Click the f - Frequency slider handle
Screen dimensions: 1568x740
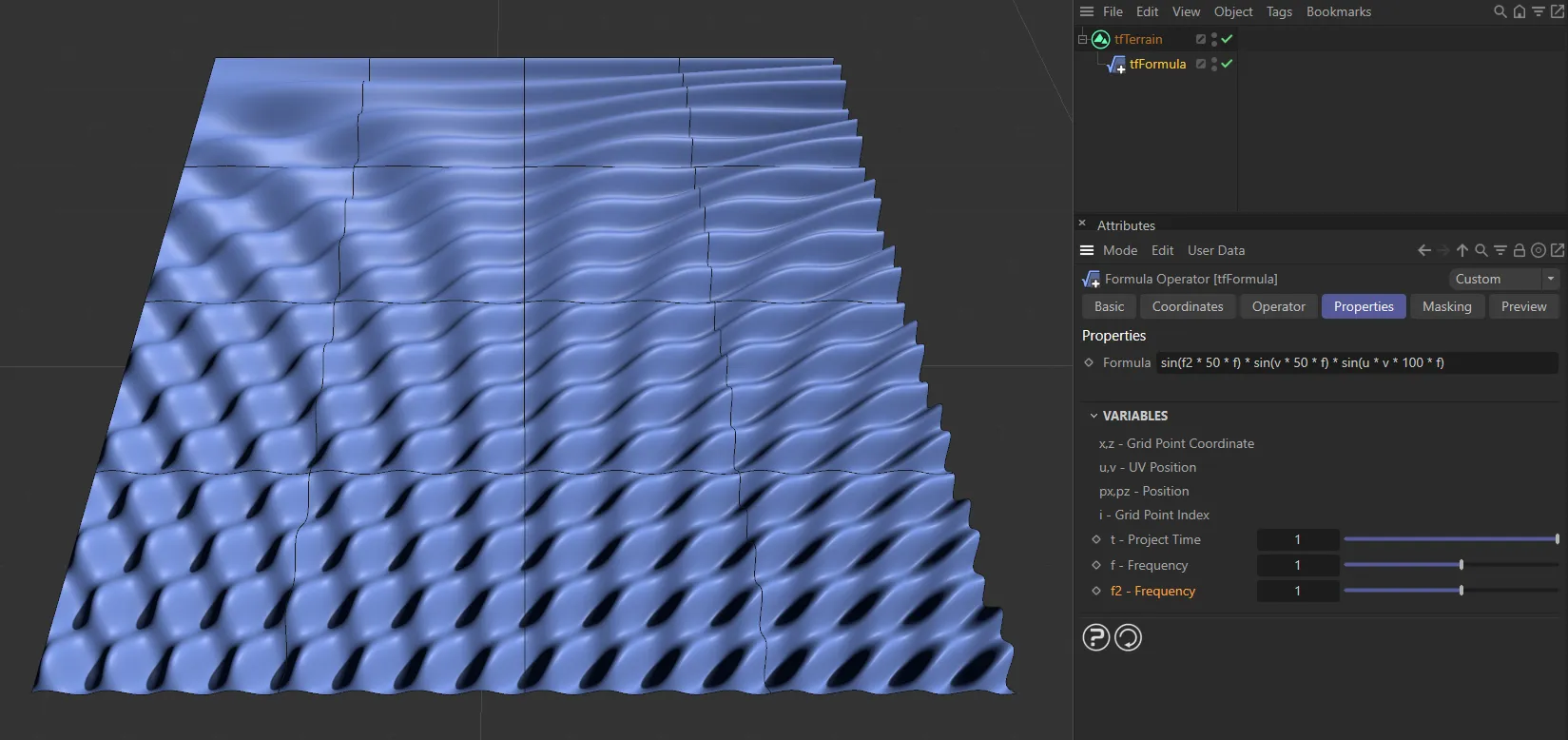click(x=1462, y=565)
